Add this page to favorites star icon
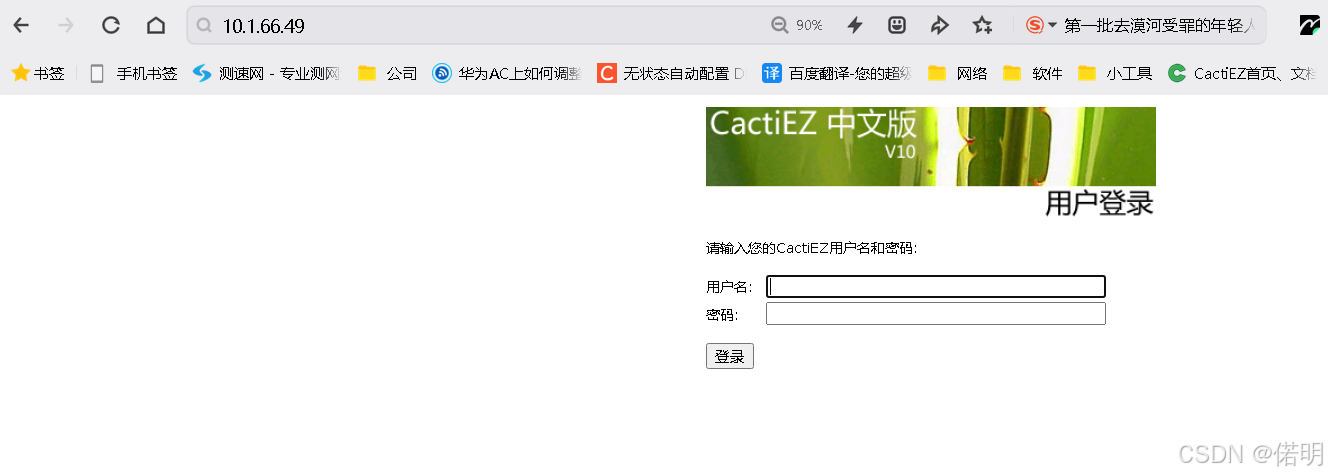Viewport: 1328px width, 476px height. point(983,25)
